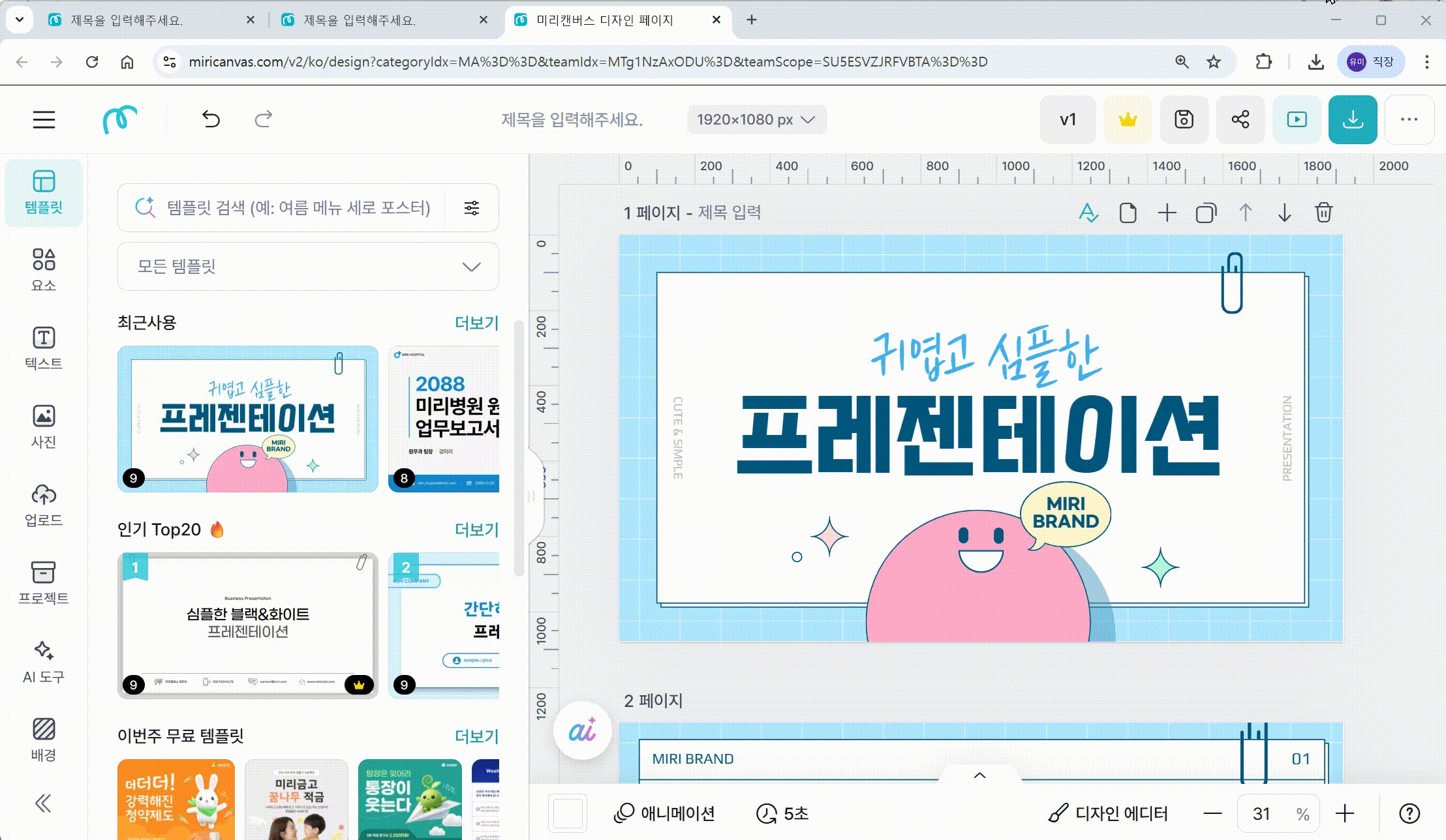Image resolution: width=1446 pixels, height=840 pixels.
Task: Duplicate page 1 with the copy icon
Action: tap(1206, 213)
